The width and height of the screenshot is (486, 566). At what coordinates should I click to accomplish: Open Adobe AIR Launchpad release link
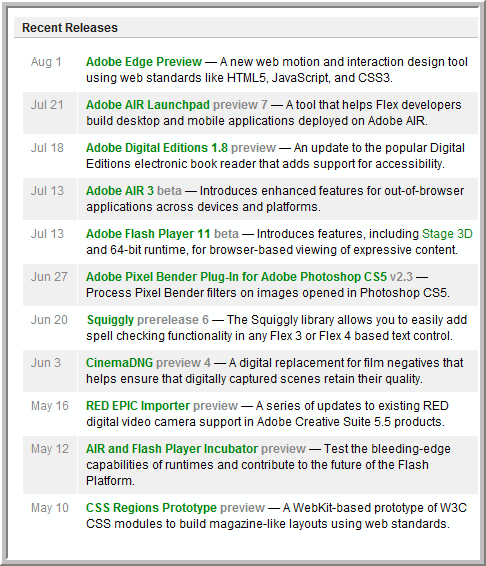click(148, 105)
